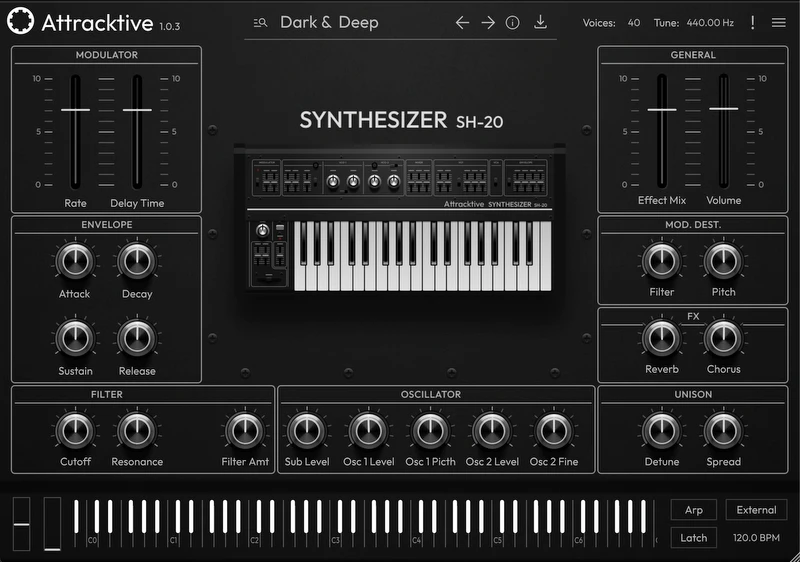Image resolution: width=800 pixels, height=562 pixels.
Task: Click the download preset icon
Action: (541, 22)
